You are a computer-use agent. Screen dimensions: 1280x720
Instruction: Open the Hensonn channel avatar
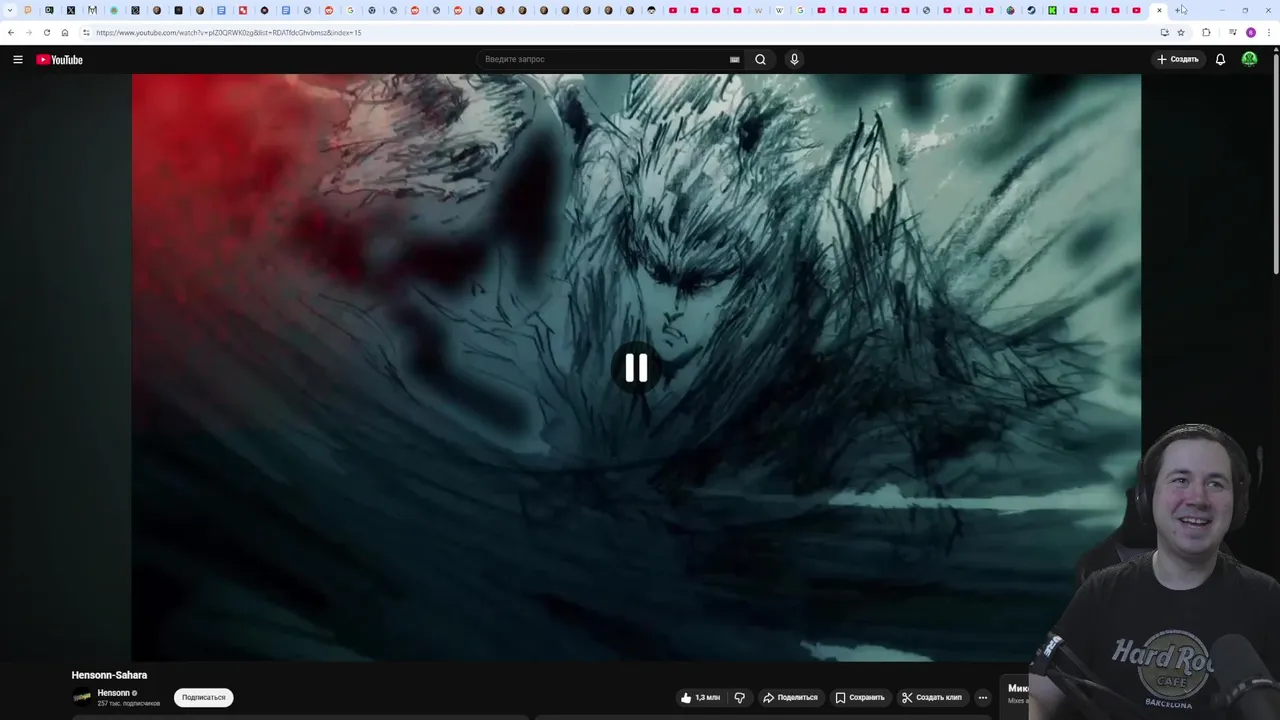82,697
